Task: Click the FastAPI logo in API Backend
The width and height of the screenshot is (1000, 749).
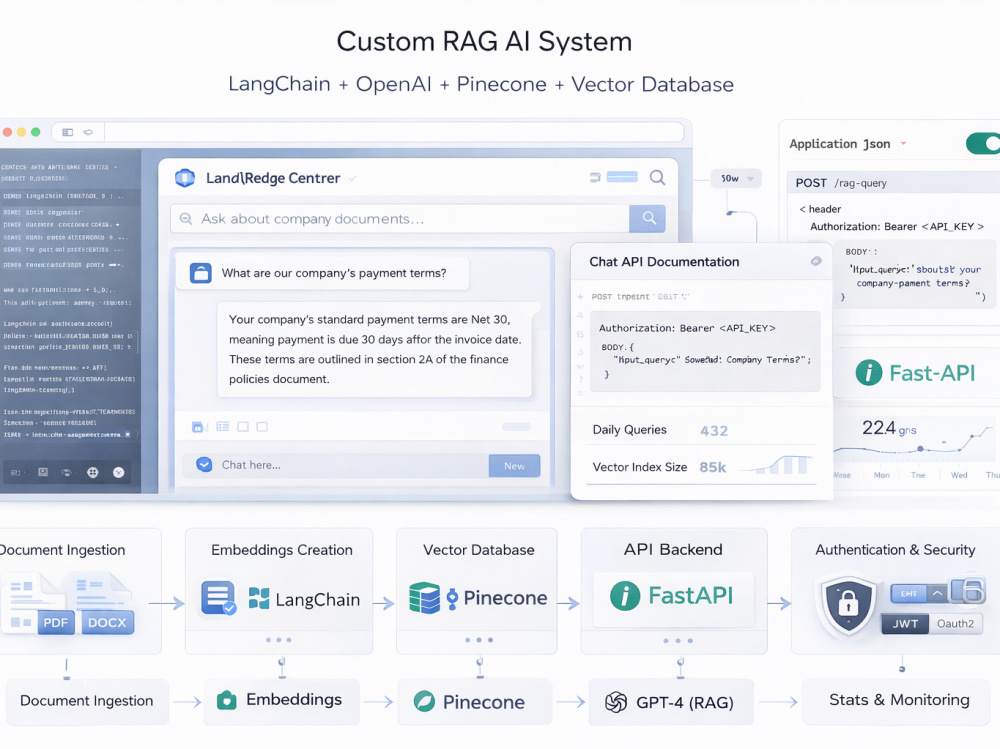Action: tap(672, 596)
